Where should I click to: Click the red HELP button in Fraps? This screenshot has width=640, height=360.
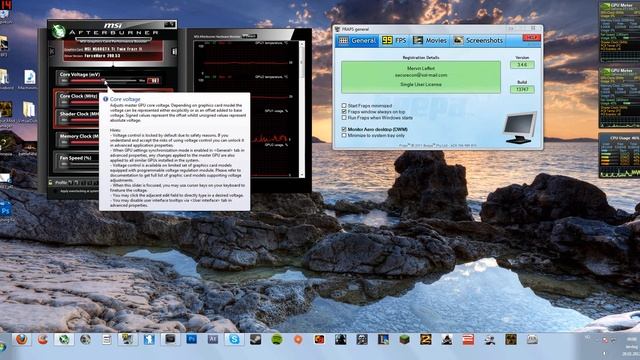coord(531,38)
